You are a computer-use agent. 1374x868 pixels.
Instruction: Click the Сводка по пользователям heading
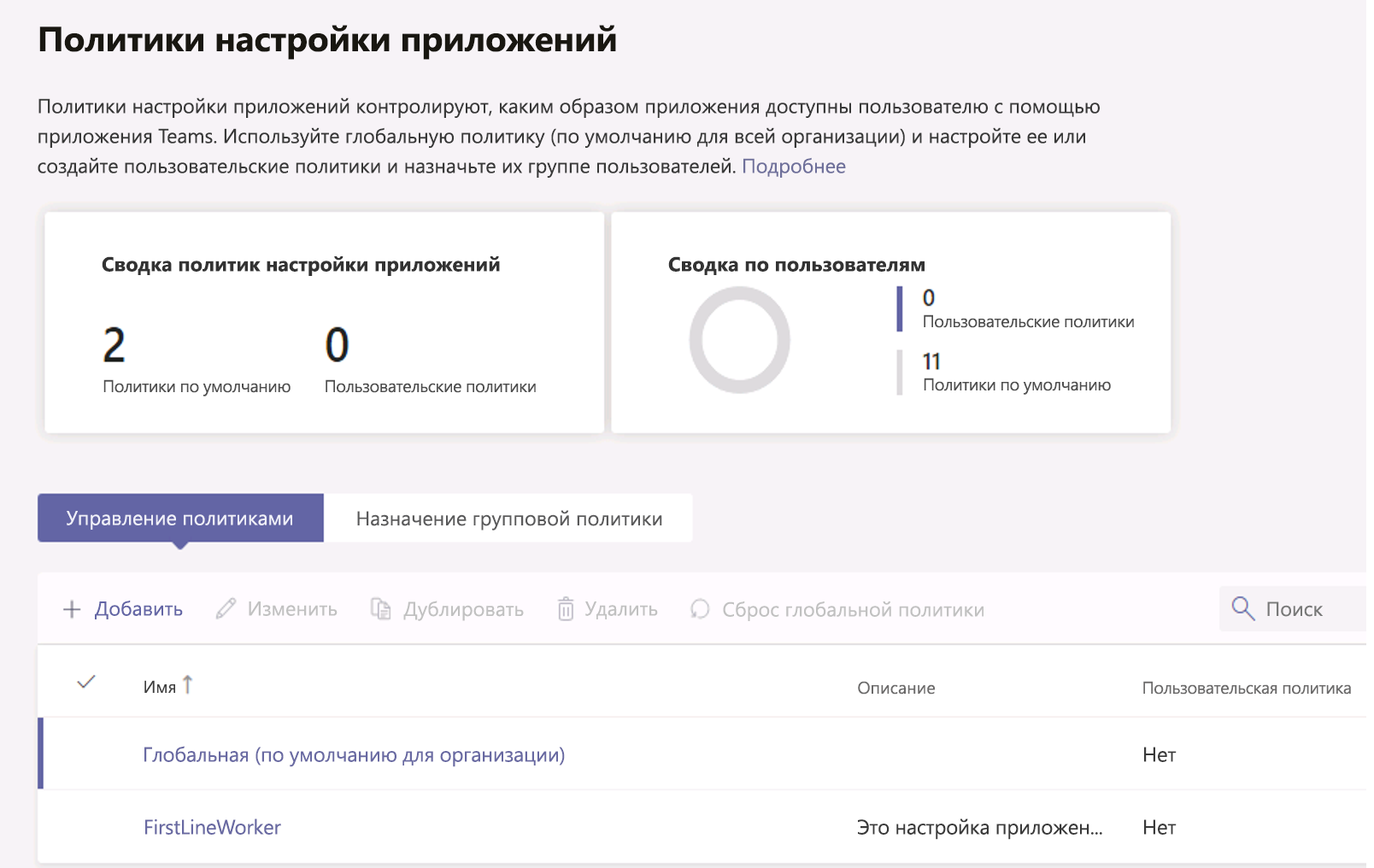pyautogui.click(x=796, y=265)
